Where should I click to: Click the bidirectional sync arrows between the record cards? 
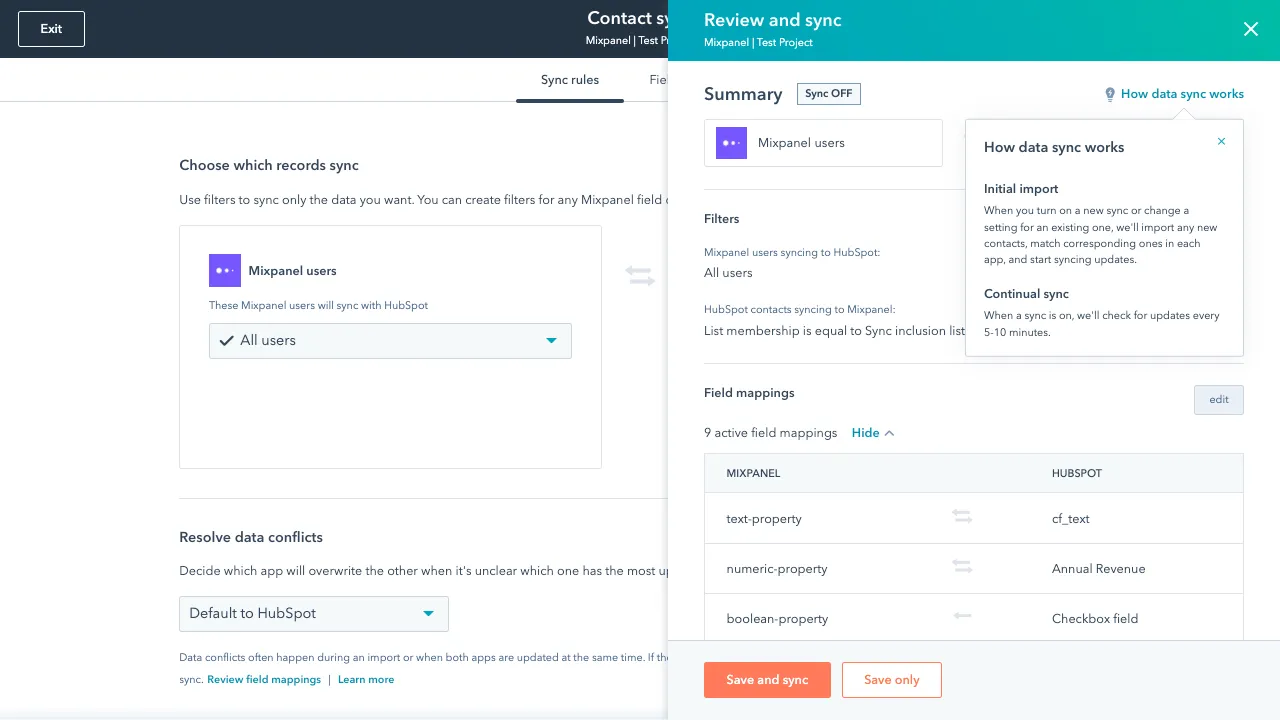click(x=640, y=275)
